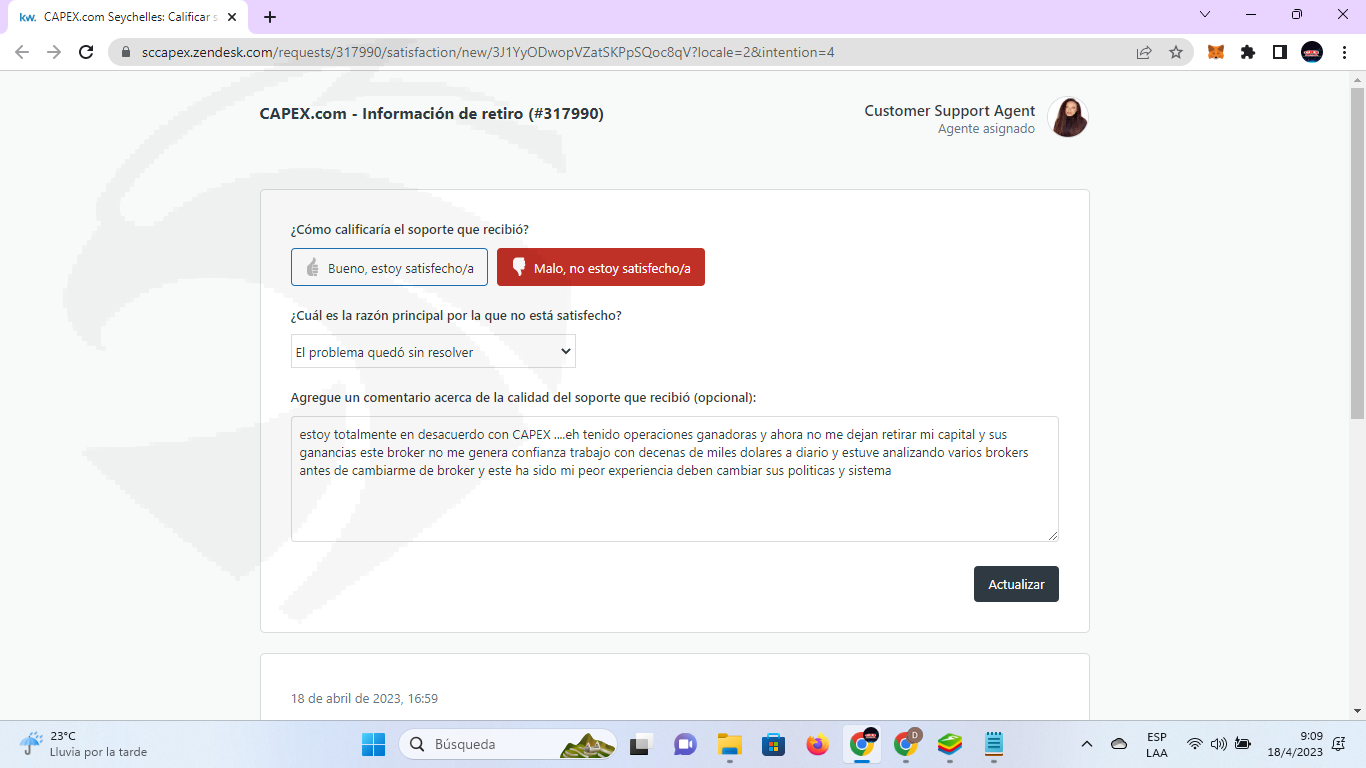Choose 'Malo, no estoy satisfecho/a' rating
The width and height of the screenshot is (1366, 768).
(601, 268)
